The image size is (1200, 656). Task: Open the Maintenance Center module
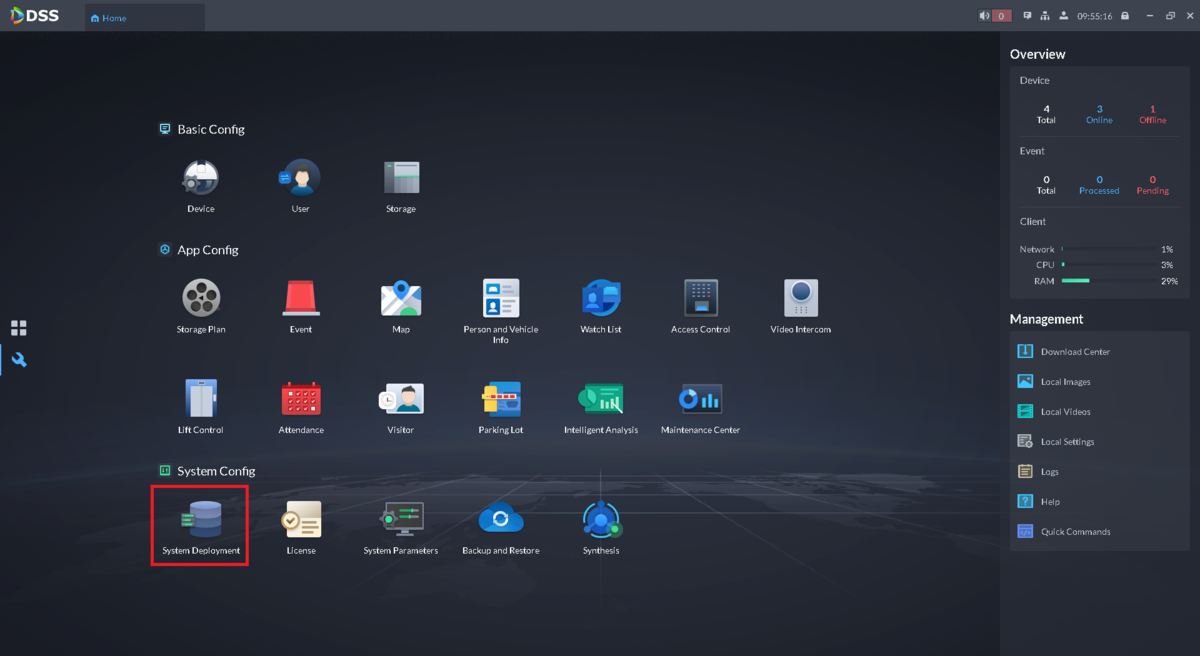[x=700, y=397]
